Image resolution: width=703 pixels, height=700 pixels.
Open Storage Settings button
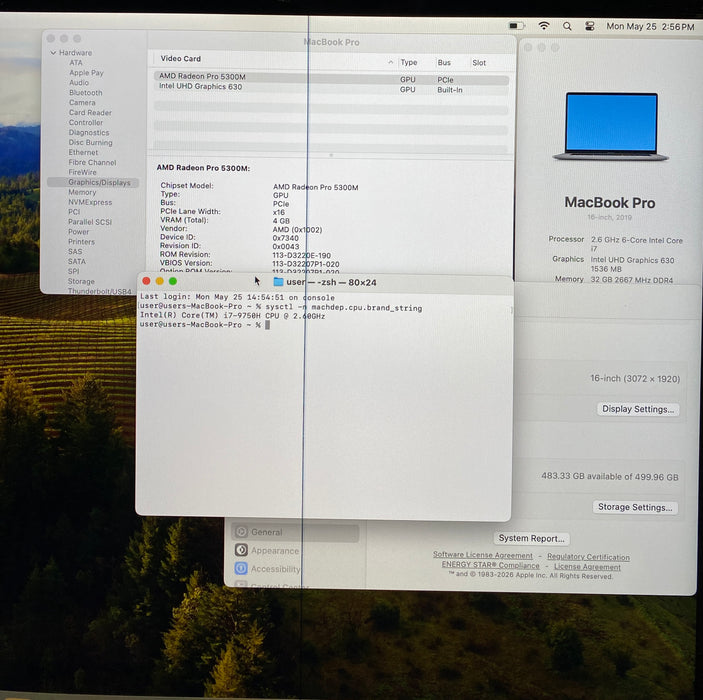(x=635, y=507)
